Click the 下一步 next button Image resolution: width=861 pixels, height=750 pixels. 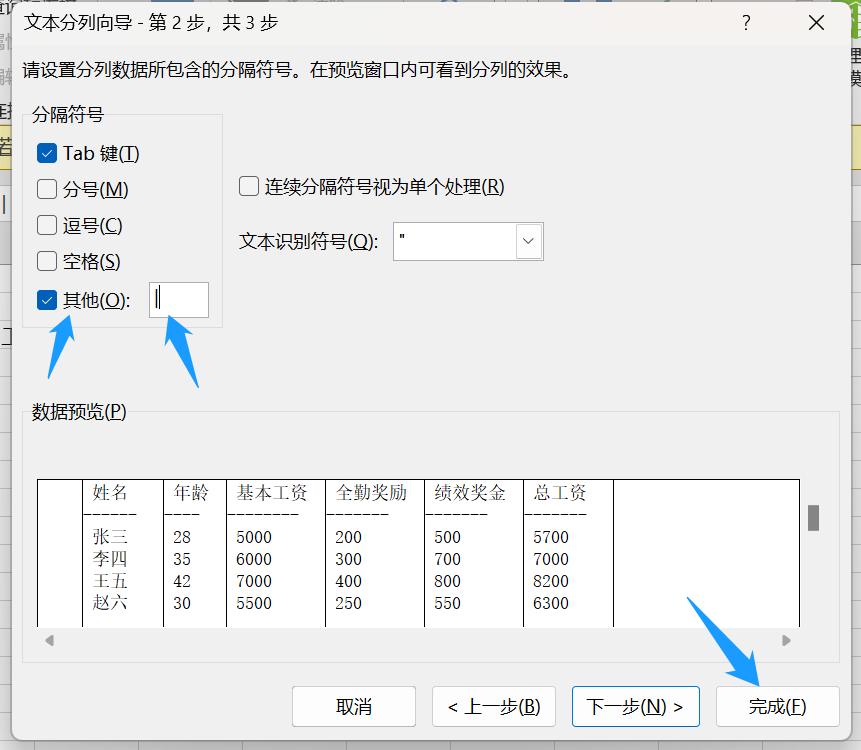click(x=634, y=705)
